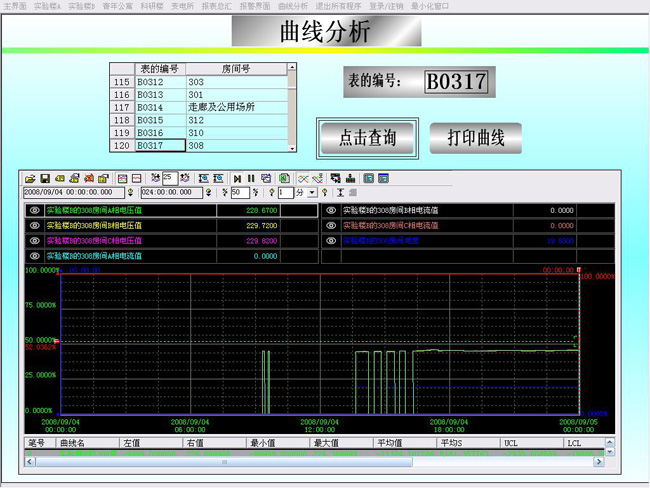650x488 pixels.
Task: Click the yellow tag icon in chart toolbar
Action: tap(60, 179)
